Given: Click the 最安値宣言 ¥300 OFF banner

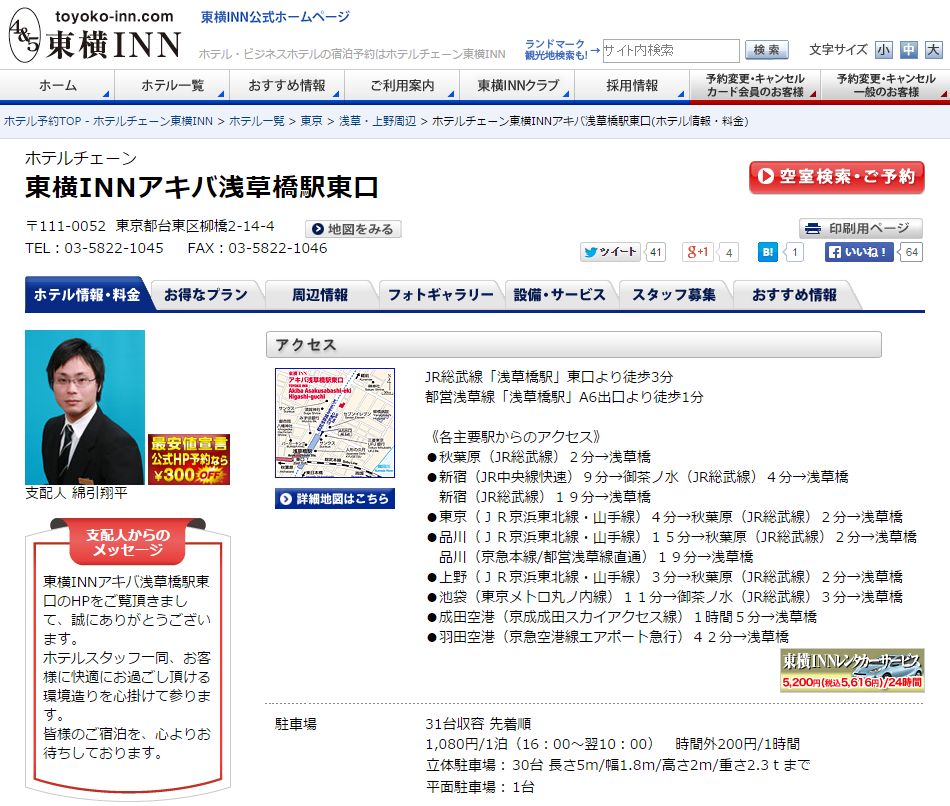Looking at the screenshot, I should pos(189,459).
